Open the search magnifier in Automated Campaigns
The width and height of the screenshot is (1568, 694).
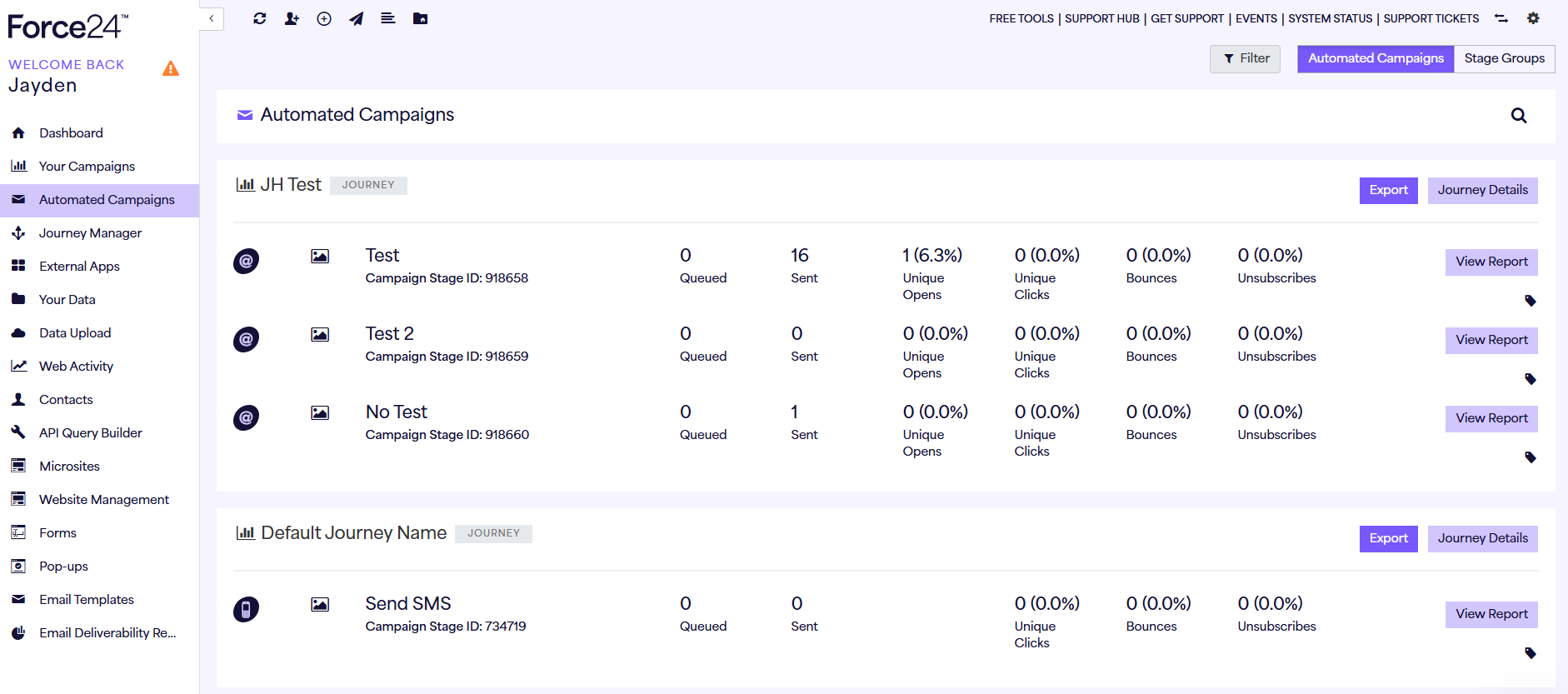pos(1519,116)
